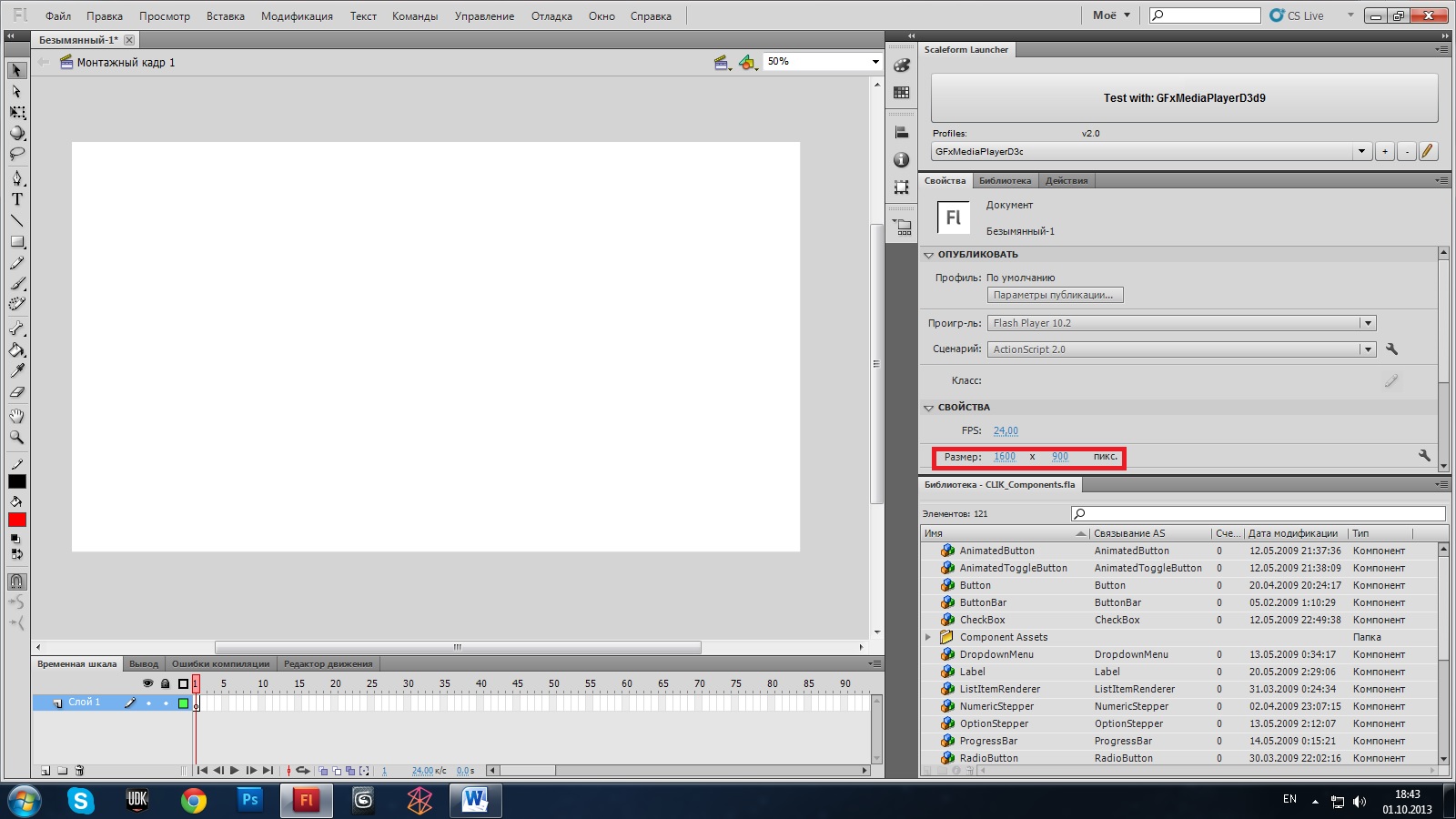Pick the Paint Bucket tool

[x=16, y=350]
